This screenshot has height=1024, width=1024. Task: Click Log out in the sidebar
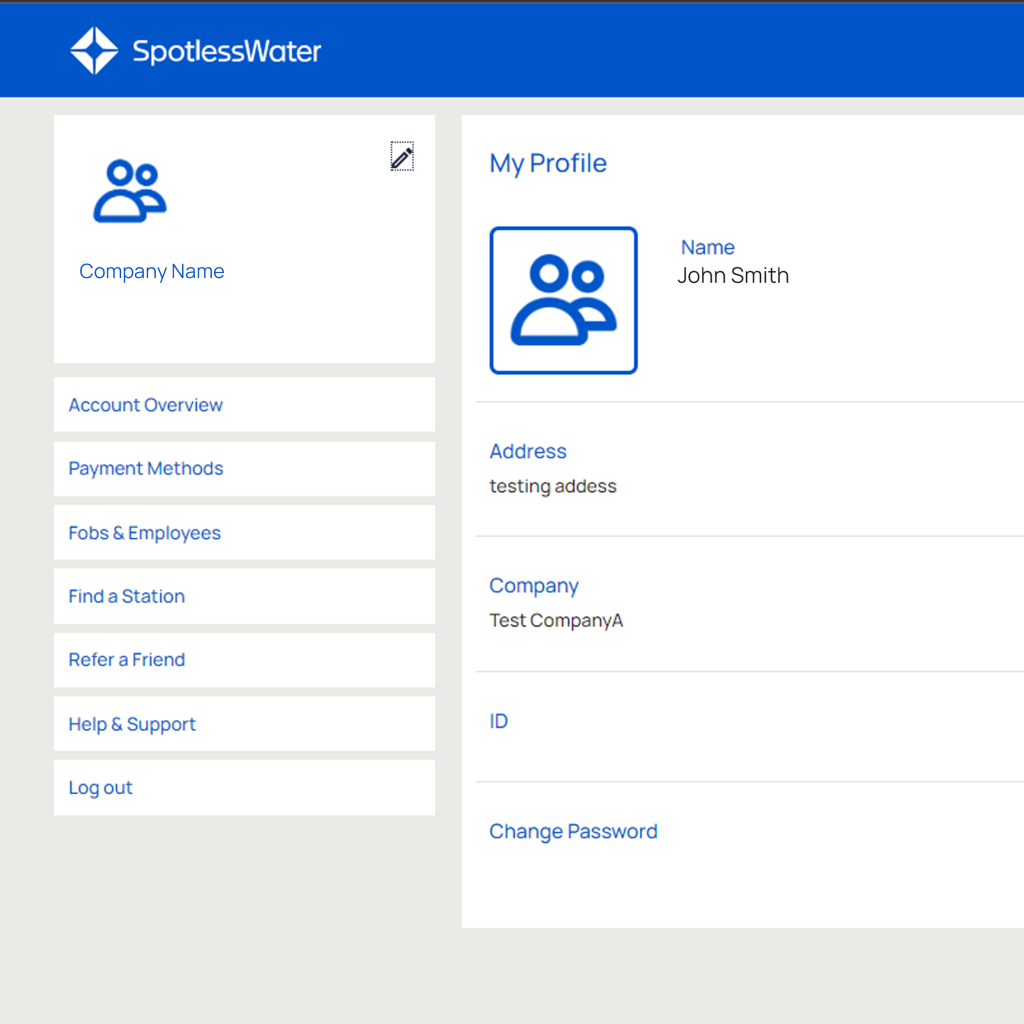tap(244, 788)
